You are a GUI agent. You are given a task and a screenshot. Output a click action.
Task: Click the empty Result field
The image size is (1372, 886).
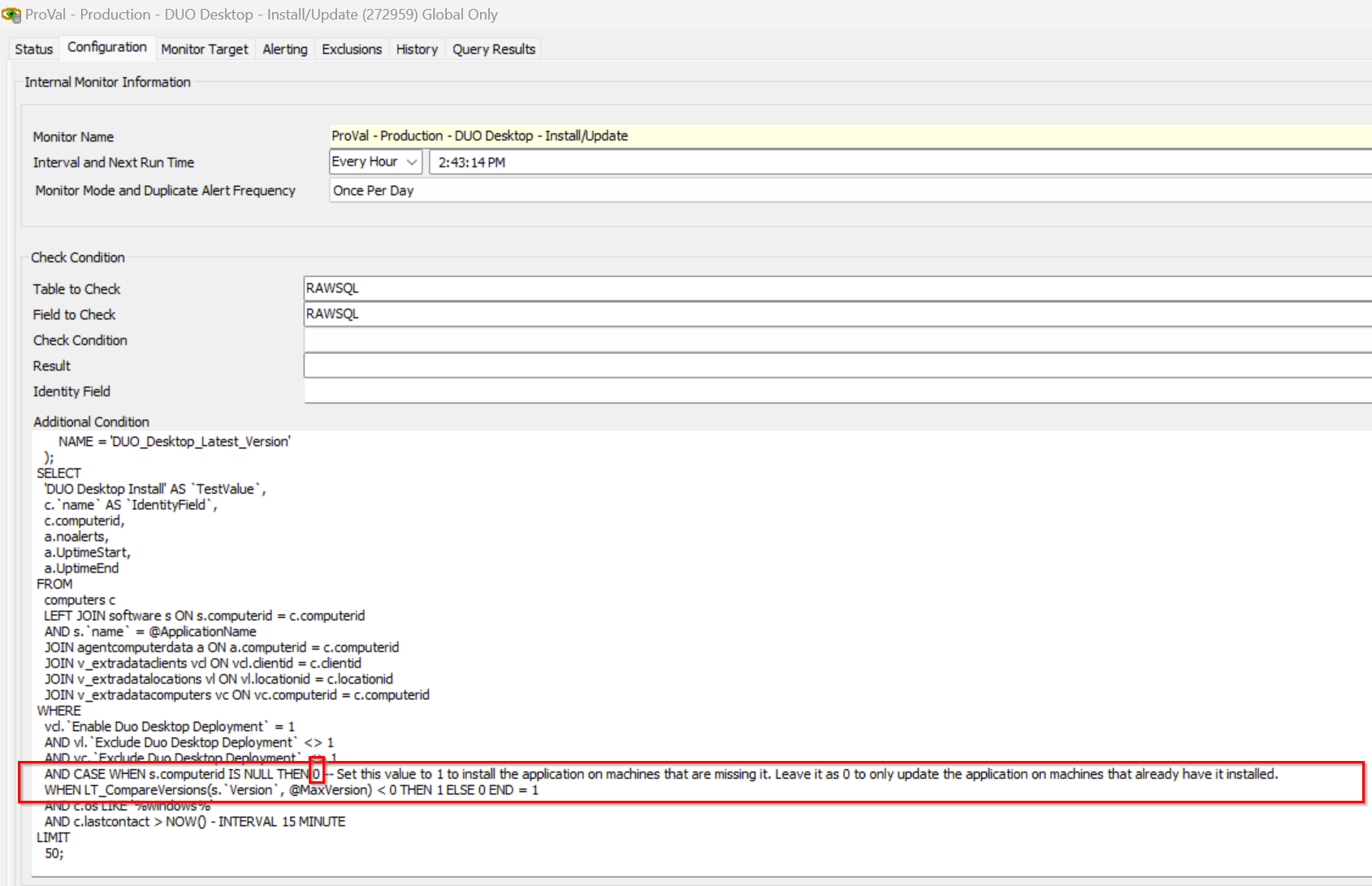click(x=837, y=365)
